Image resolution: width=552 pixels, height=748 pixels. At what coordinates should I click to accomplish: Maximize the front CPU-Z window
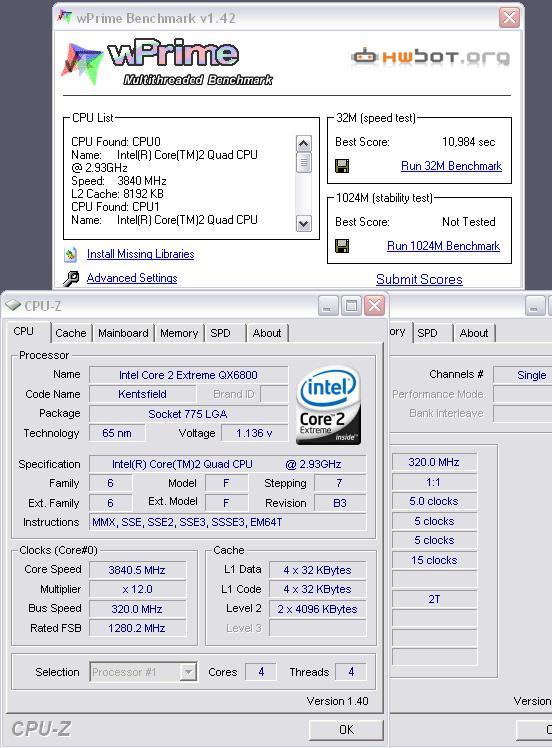[x=351, y=306]
